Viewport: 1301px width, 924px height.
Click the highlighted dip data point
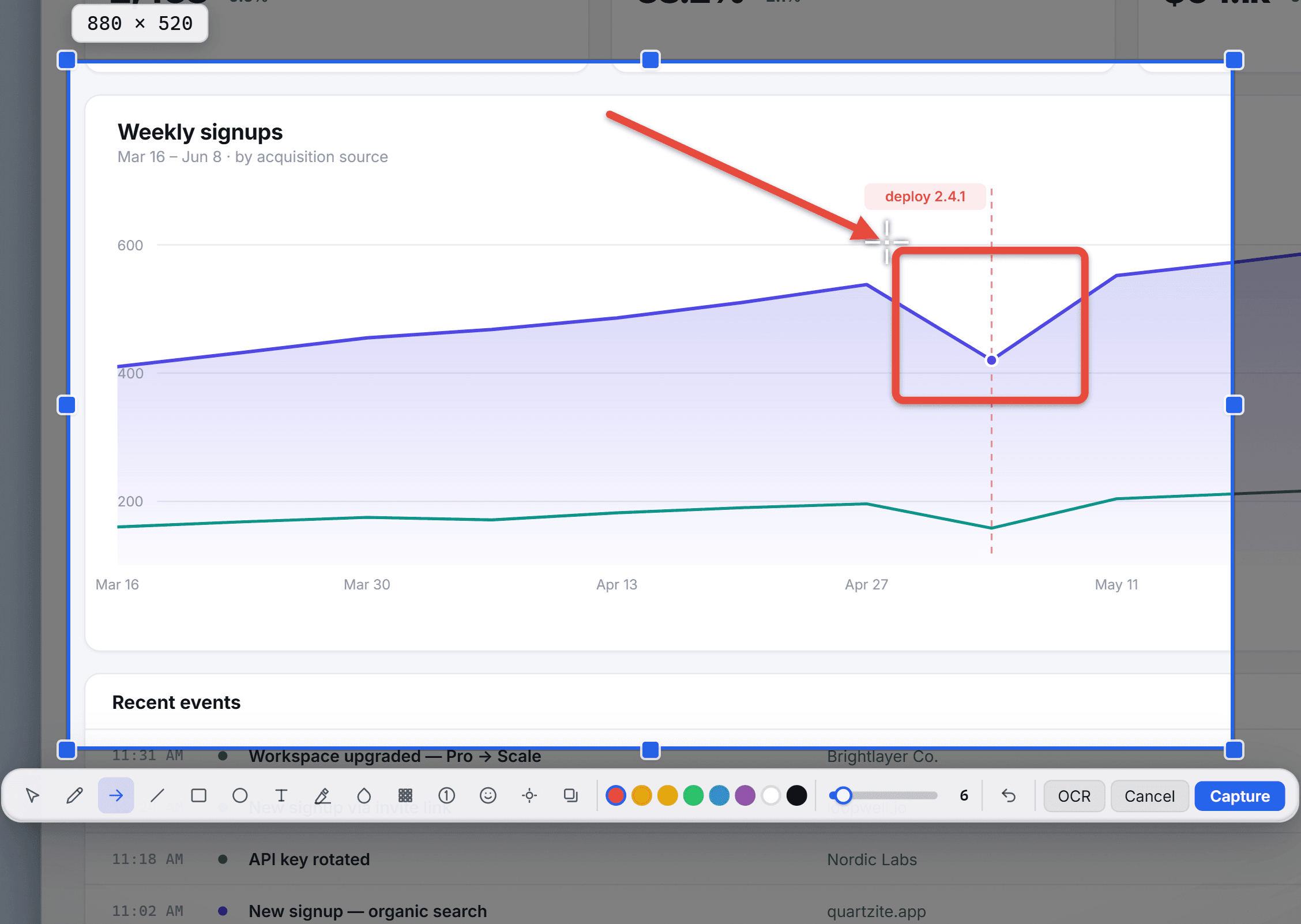point(991,360)
